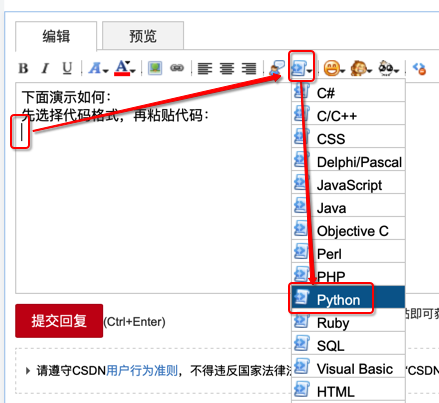This screenshot has width=439, height=403.
Task: Choose Delphi/Pascal code format
Action: (348, 160)
